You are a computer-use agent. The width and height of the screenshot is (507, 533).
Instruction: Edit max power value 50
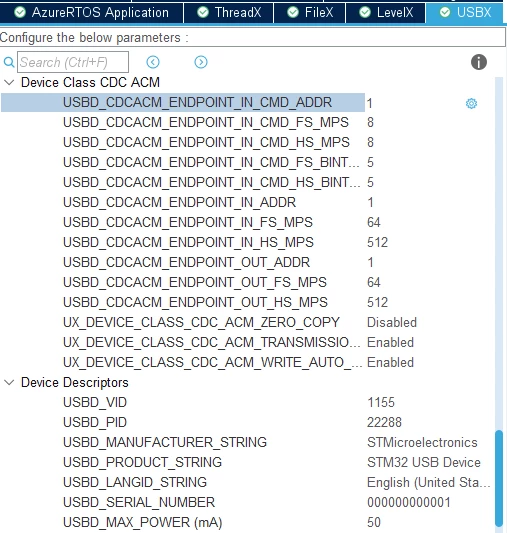pyautogui.click(x=374, y=523)
